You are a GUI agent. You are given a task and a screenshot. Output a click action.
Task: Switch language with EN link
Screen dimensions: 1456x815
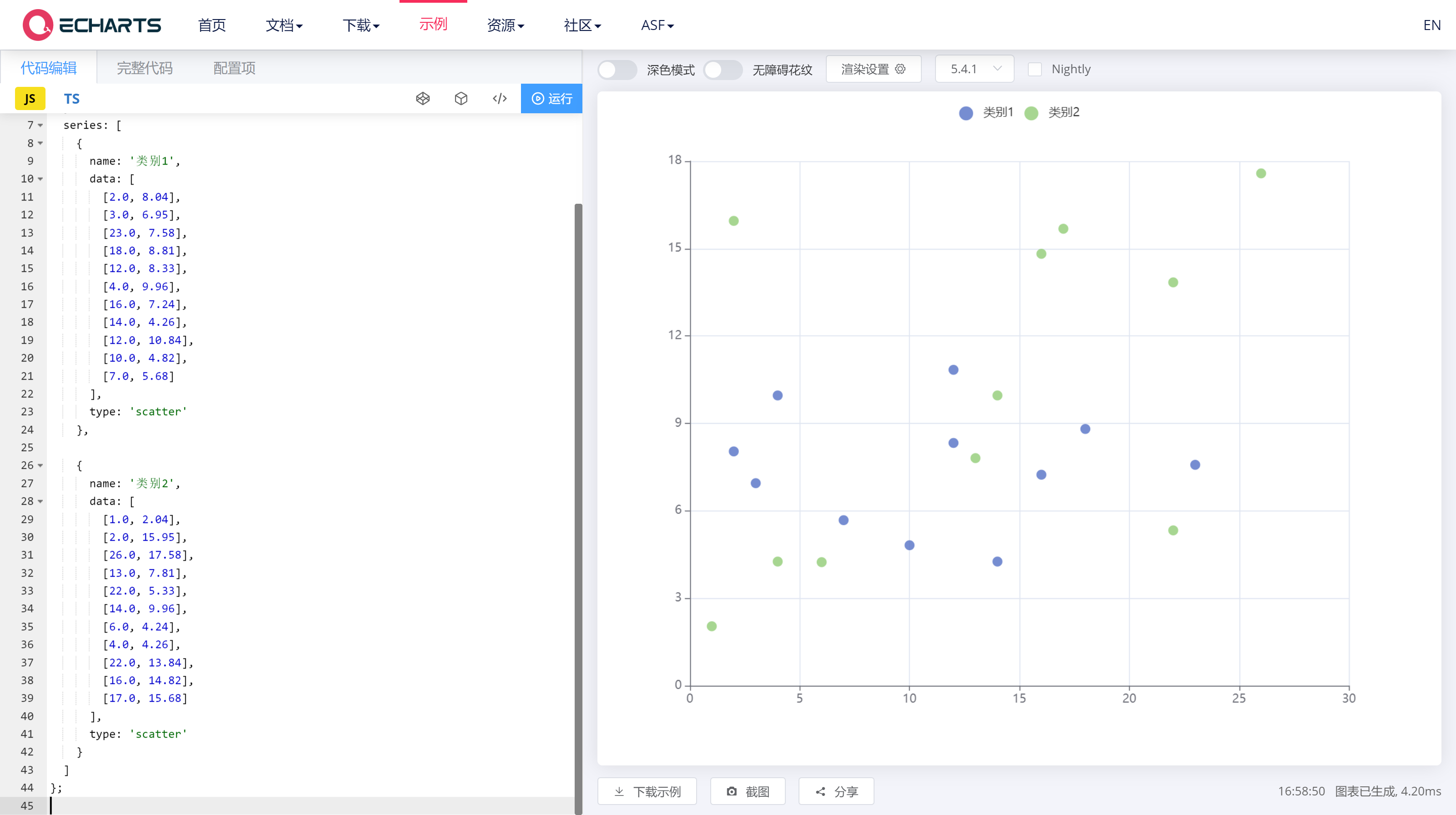click(1432, 25)
